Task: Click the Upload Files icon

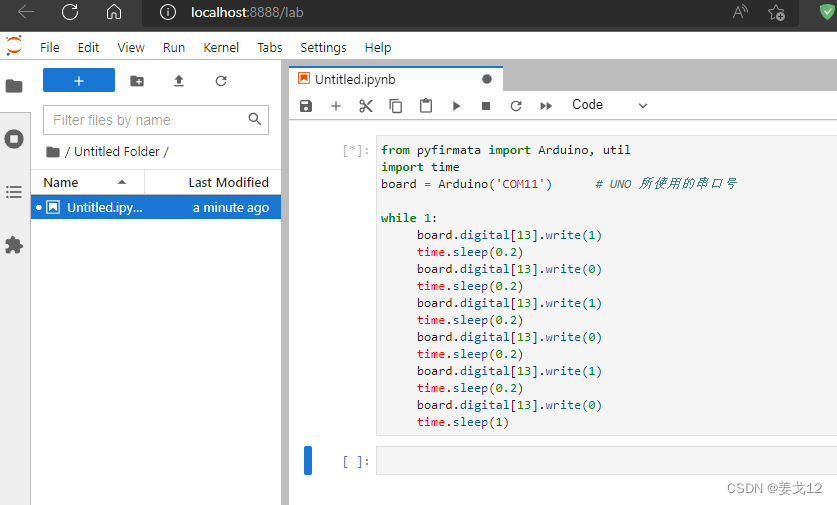Action: [x=179, y=81]
